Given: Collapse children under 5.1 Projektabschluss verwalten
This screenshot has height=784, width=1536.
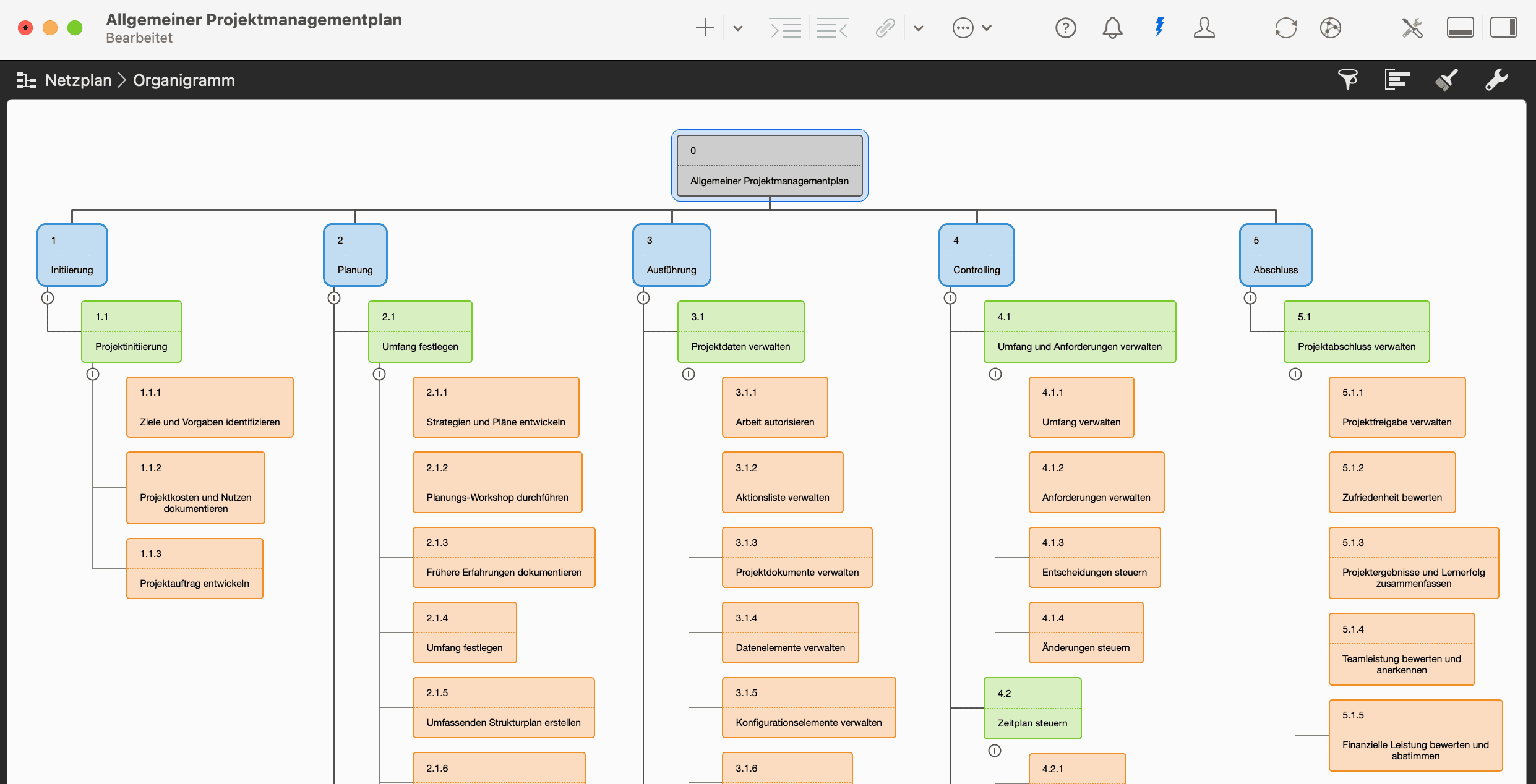Looking at the screenshot, I should 1297,373.
